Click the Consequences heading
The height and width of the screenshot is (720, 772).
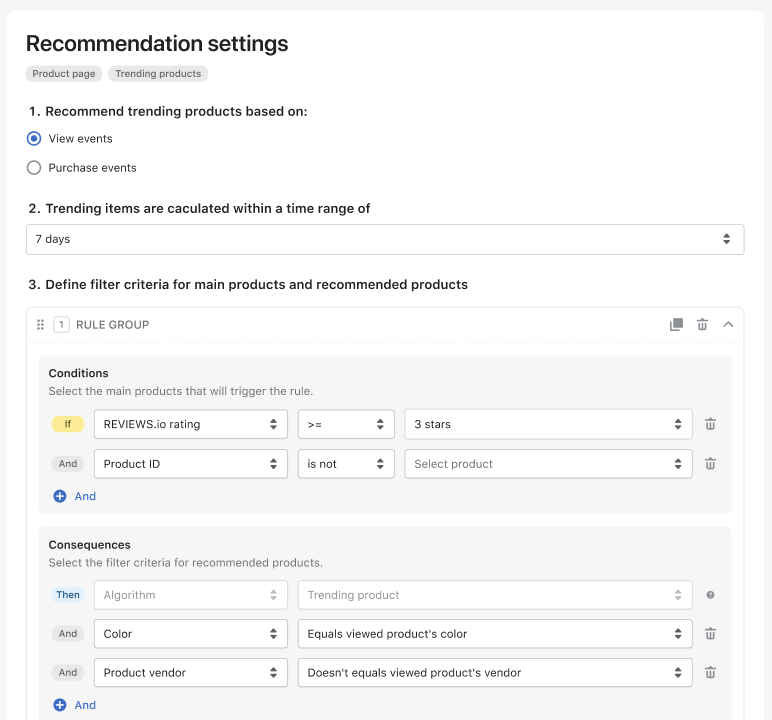pos(90,545)
